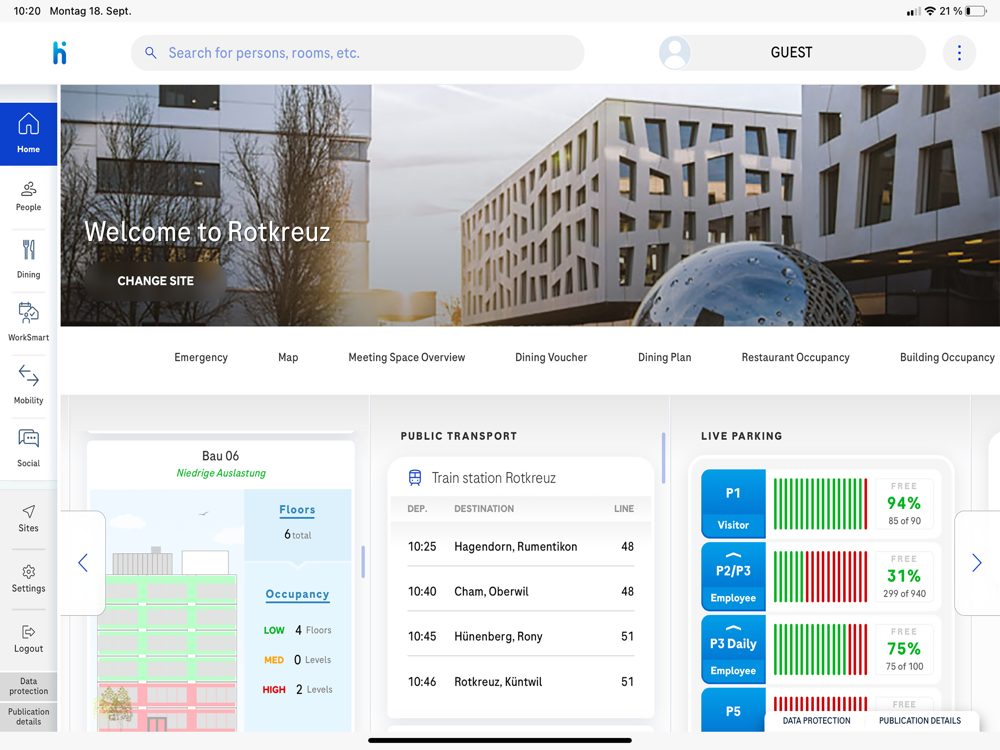Open the three-dot more options menu
The image size is (1000, 750).
pyautogui.click(x=959, y=53)
